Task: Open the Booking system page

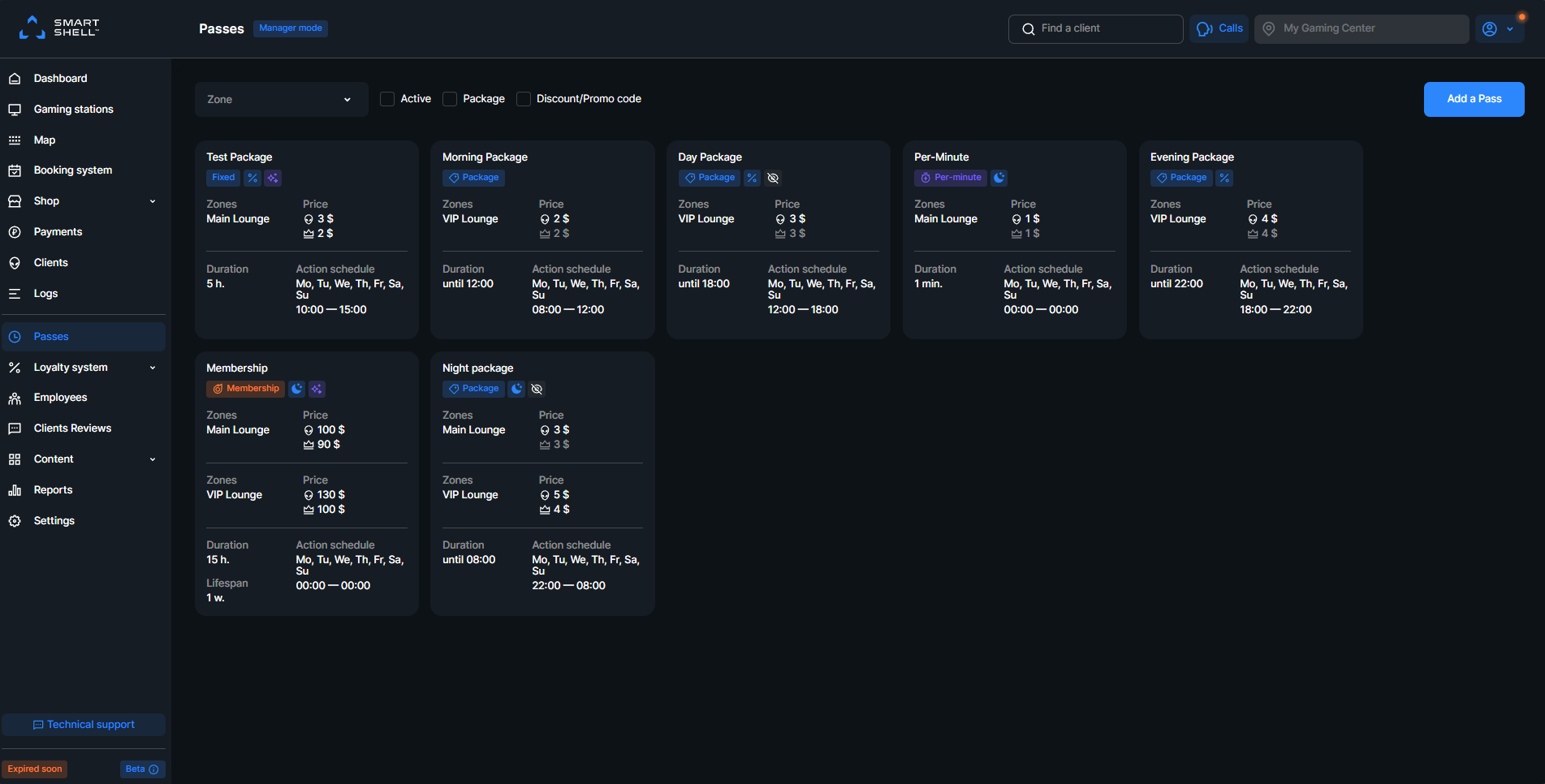Action: pyautogui.click(x=72, y=170)
